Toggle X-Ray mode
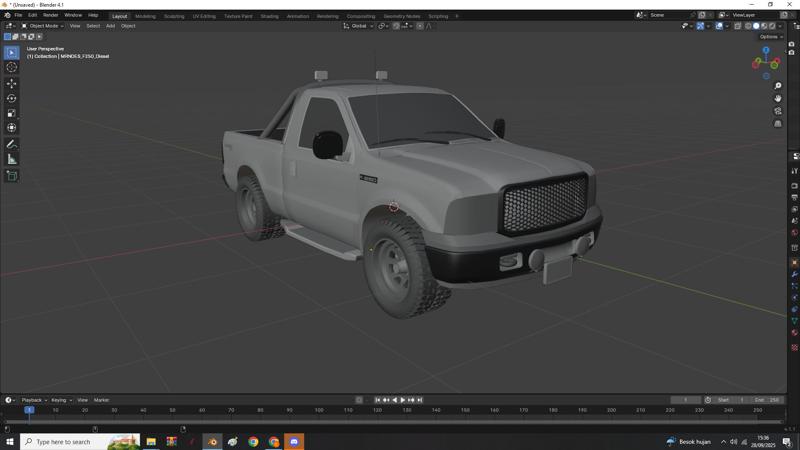800x450 pixels. coord(737,26)
